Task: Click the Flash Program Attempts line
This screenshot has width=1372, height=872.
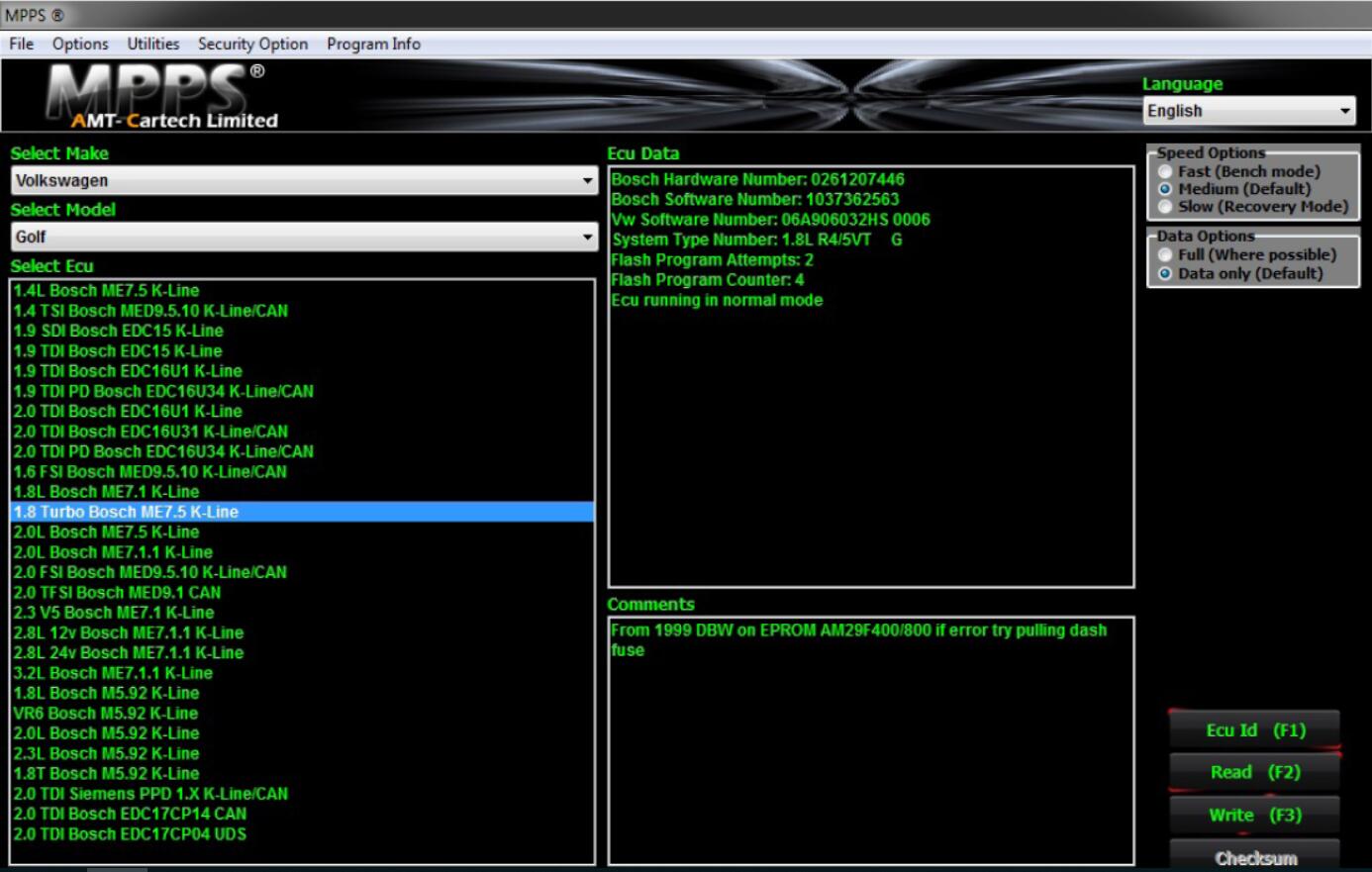Action: pos(712,259)
